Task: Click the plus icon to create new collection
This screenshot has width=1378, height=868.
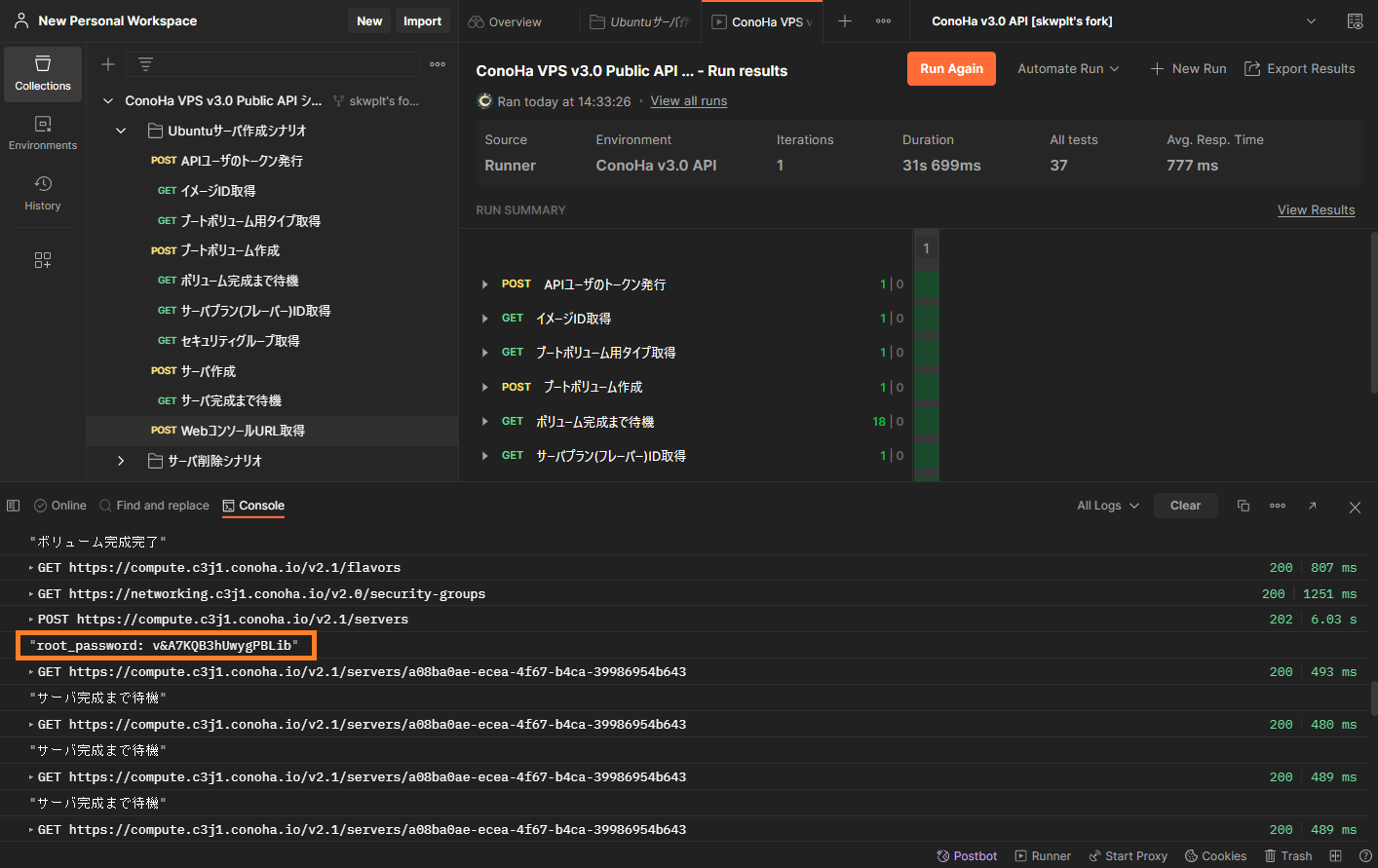Action: (108, 64)
